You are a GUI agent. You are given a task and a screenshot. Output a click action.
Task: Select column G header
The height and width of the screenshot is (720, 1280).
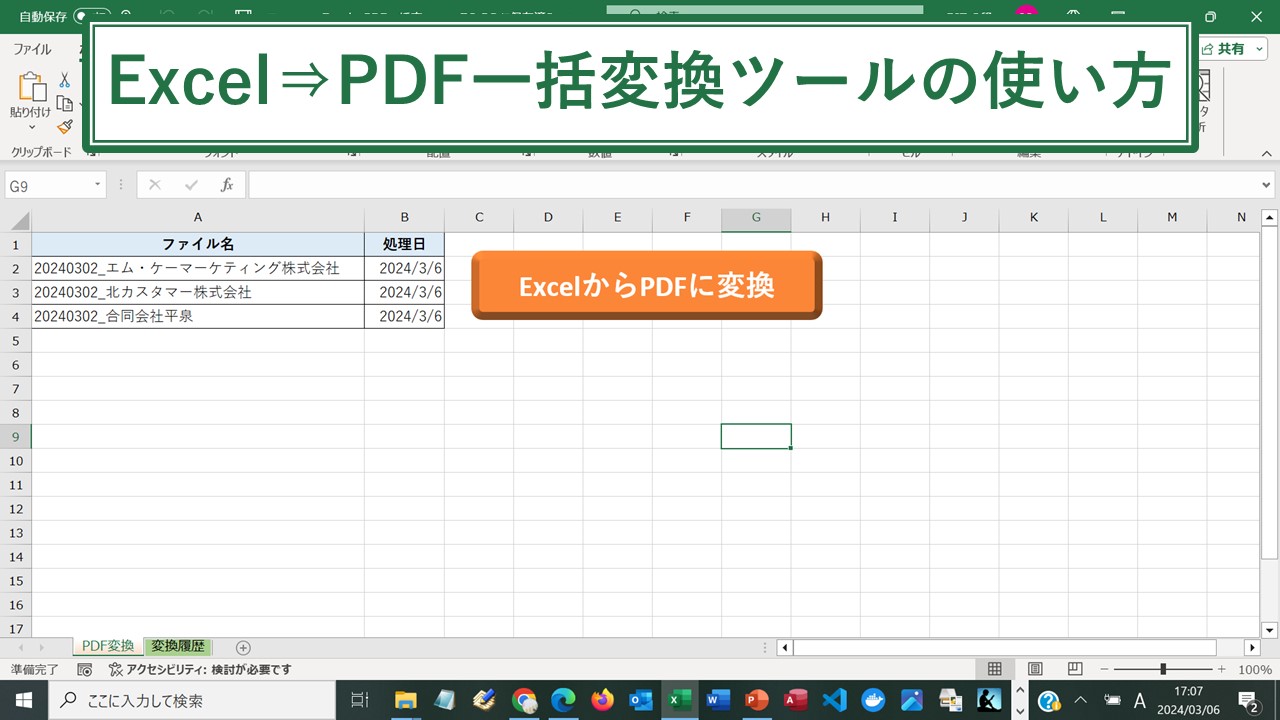click(756, 218)
